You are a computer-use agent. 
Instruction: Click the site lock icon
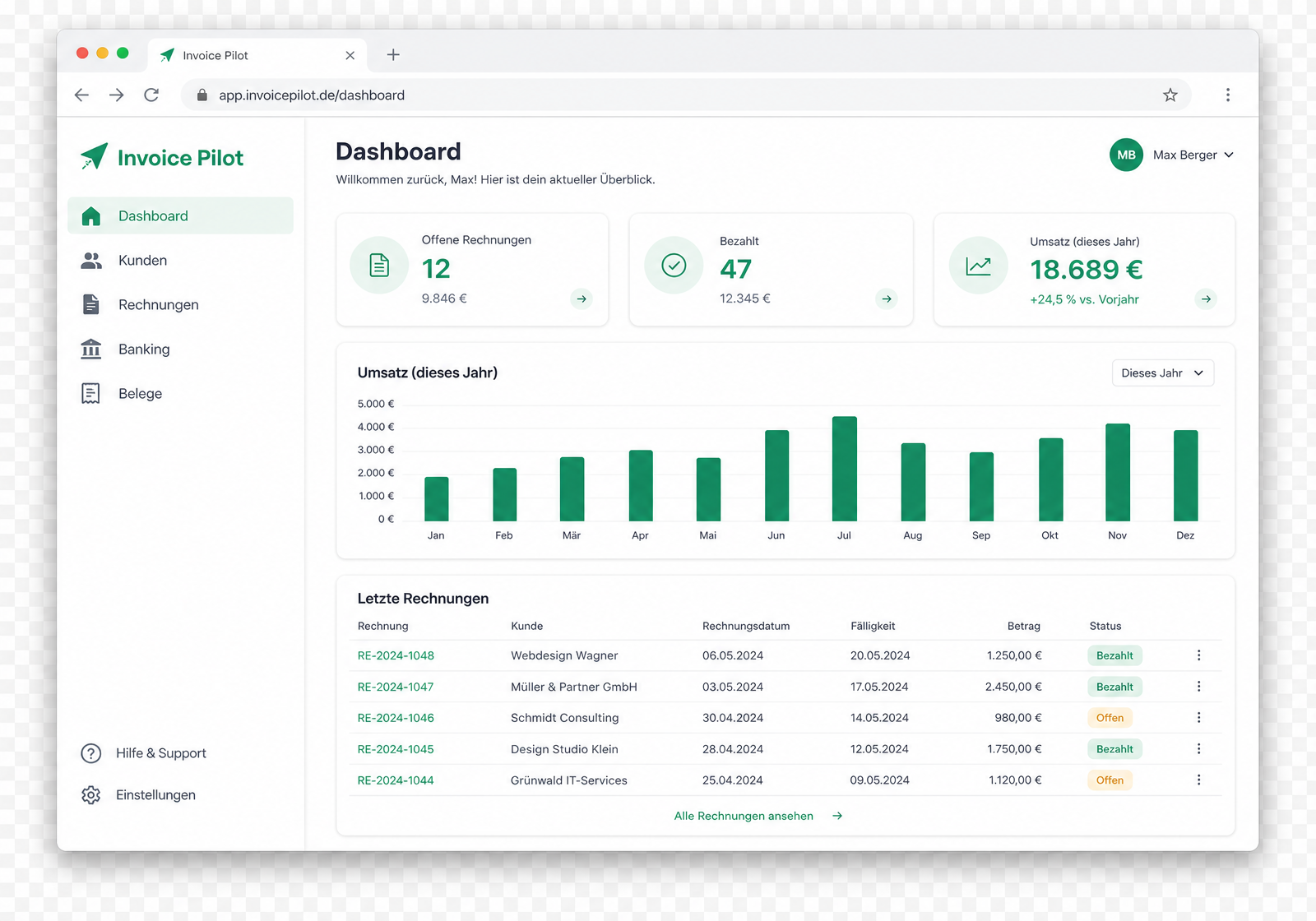point(202,95)
